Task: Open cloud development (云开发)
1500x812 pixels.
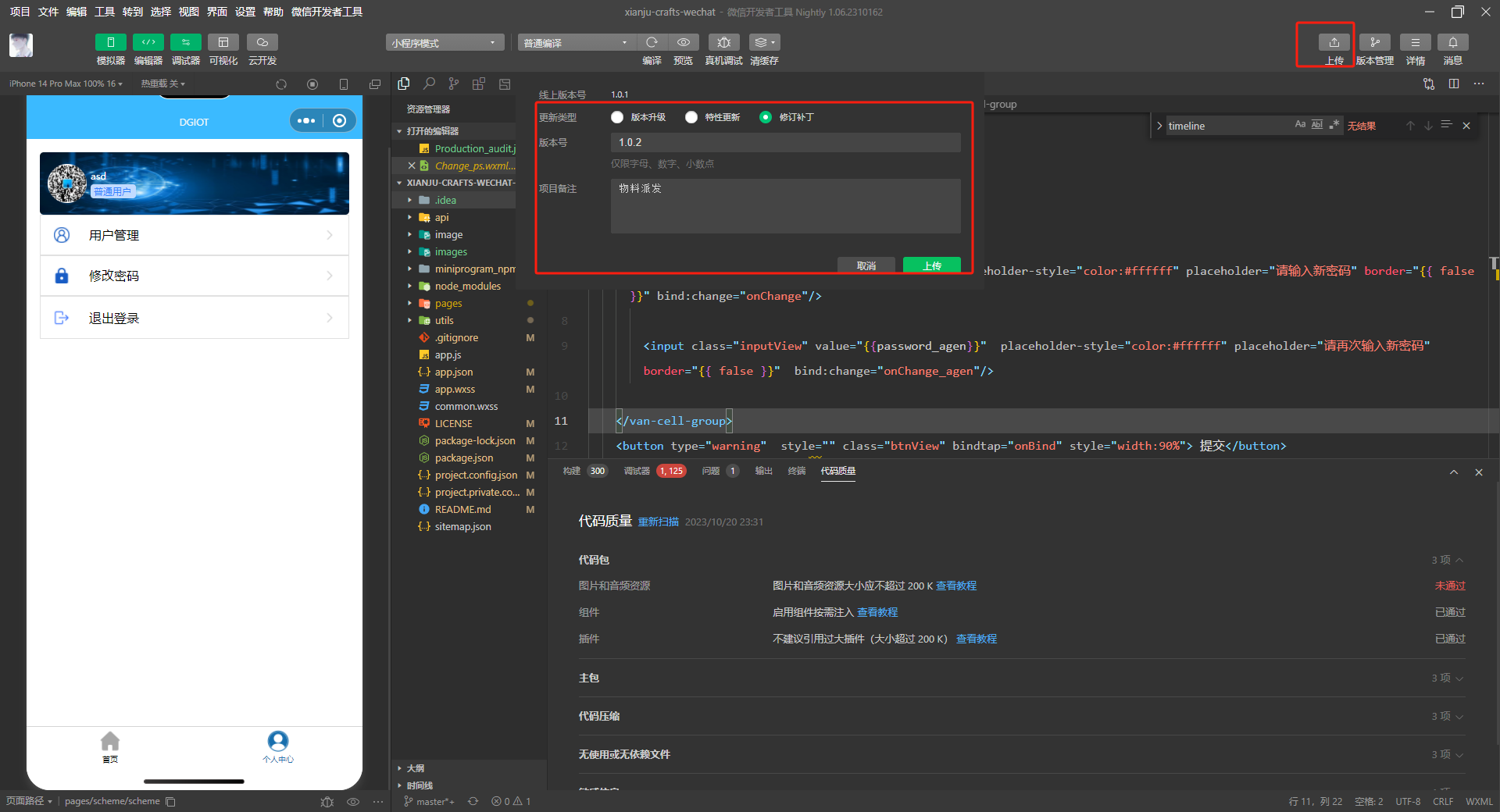Action: click(x=262, y=42)
